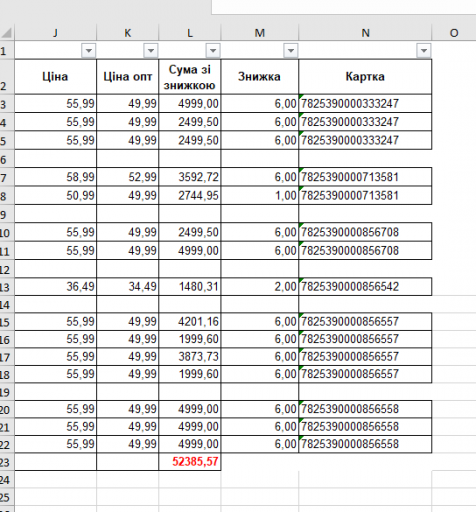Select cell with value 3592,72
The width and height of the screenshot is (476, 512).
(x=190, y=177)
